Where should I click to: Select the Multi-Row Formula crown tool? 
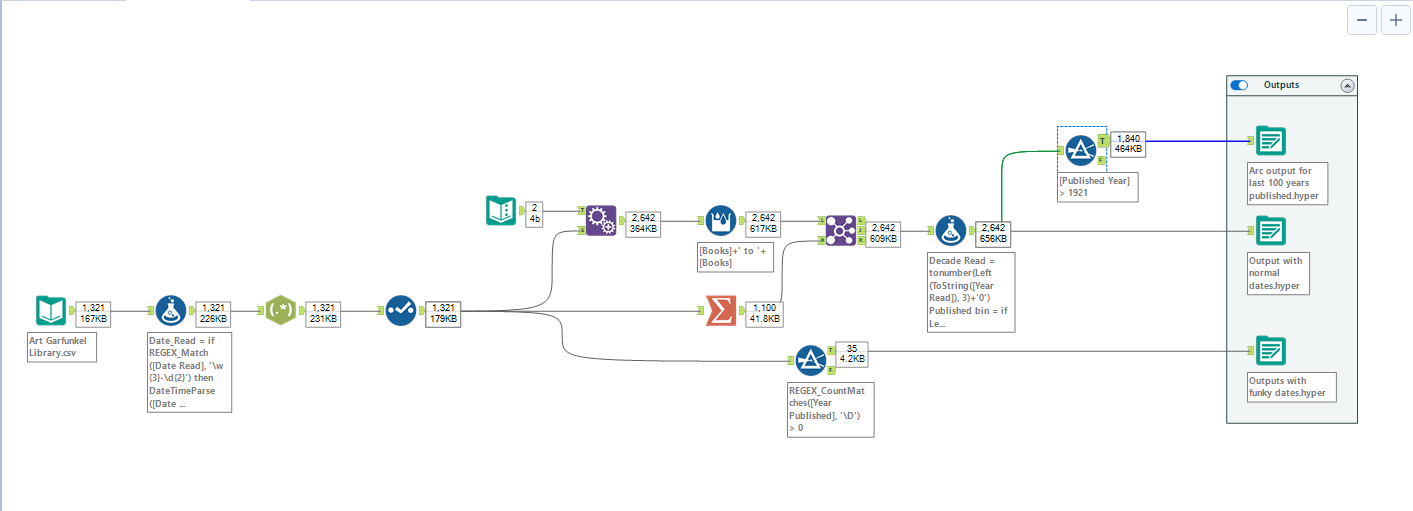(x=721, y=220)
